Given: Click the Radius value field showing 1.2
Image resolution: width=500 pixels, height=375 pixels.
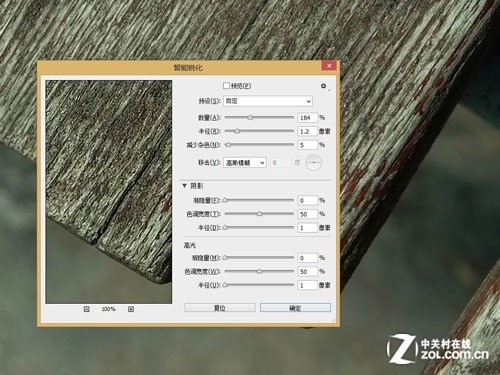Looking at the screenshot, I should 307,131.
